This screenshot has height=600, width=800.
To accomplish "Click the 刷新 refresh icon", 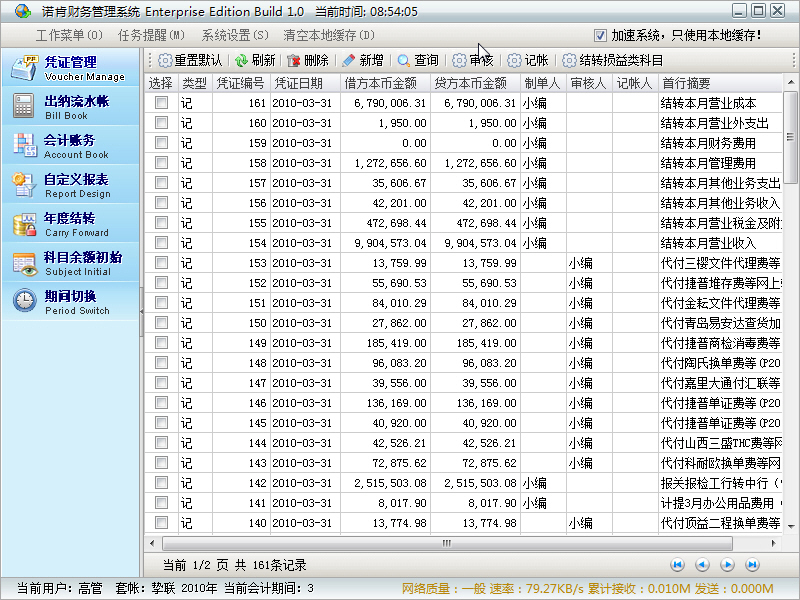I will (242, 60).
